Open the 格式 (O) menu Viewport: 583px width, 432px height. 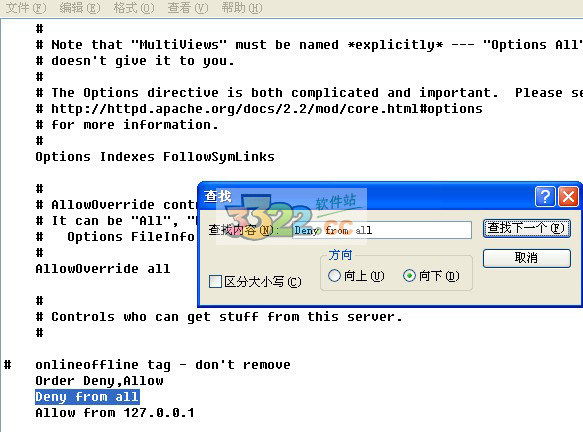pyautogui.click(x=134, y=8)
